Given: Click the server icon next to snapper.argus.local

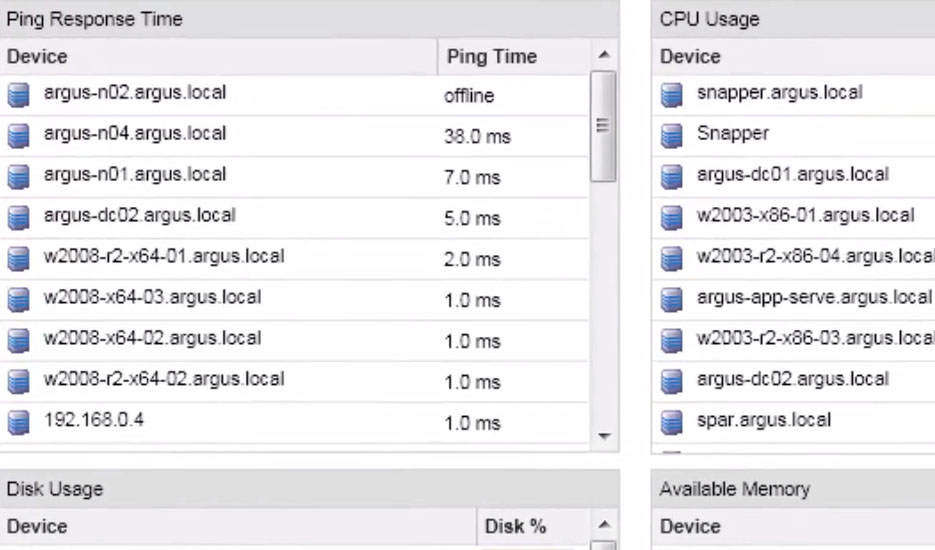Looking at the screenshot, I should tap(673, 94).
